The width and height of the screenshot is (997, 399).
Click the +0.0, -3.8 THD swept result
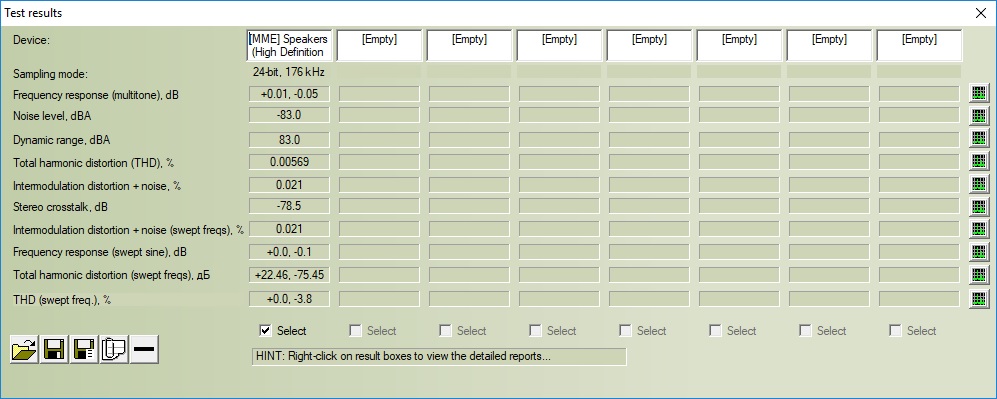[289, 299]
